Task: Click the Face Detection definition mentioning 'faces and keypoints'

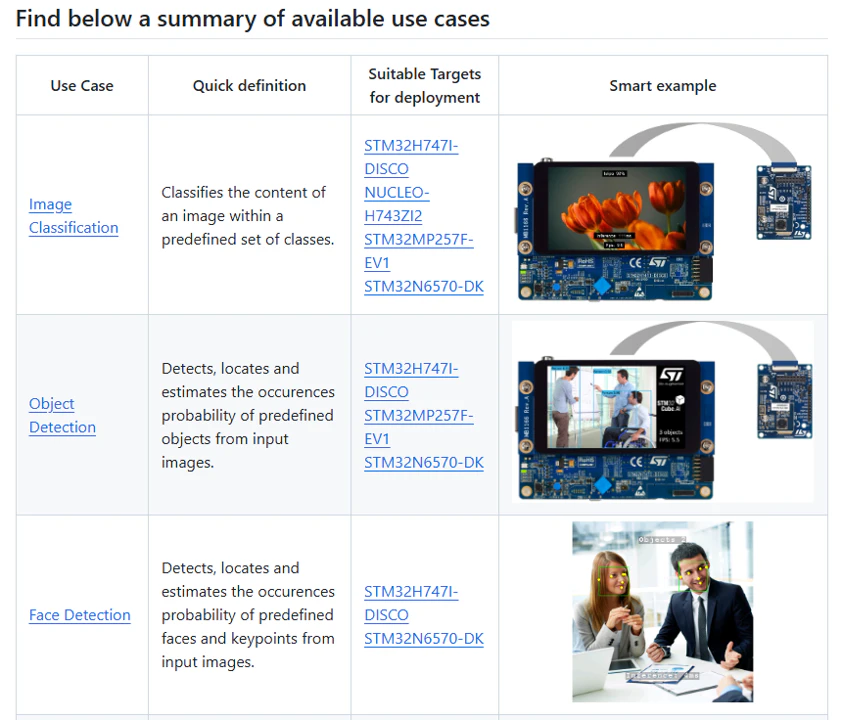Action: tap(248, 615)
